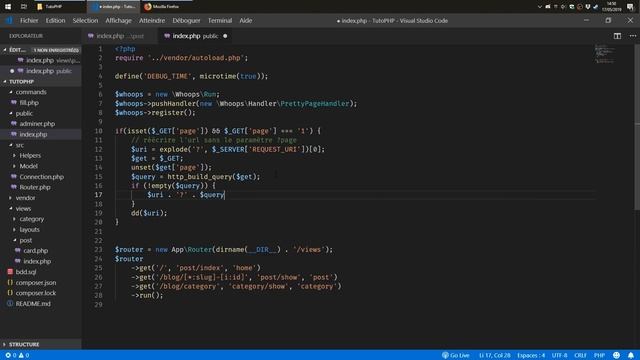The height and width of the screenshot is (360, 640).
Task: Open README.md file
Action: click(33, 304)
